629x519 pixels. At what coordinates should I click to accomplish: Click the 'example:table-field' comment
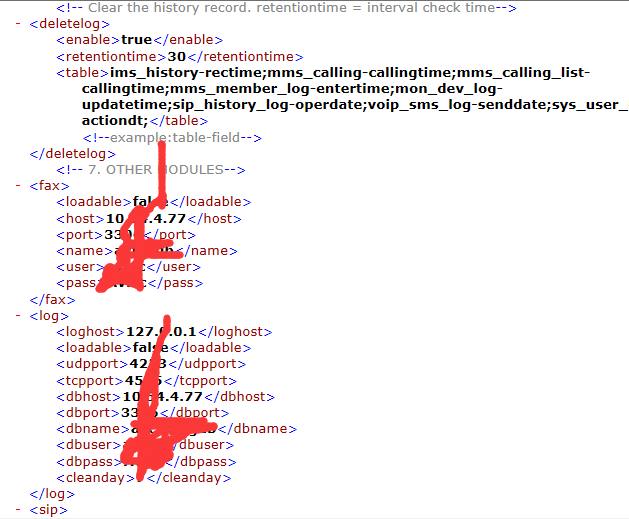point(172,138)
